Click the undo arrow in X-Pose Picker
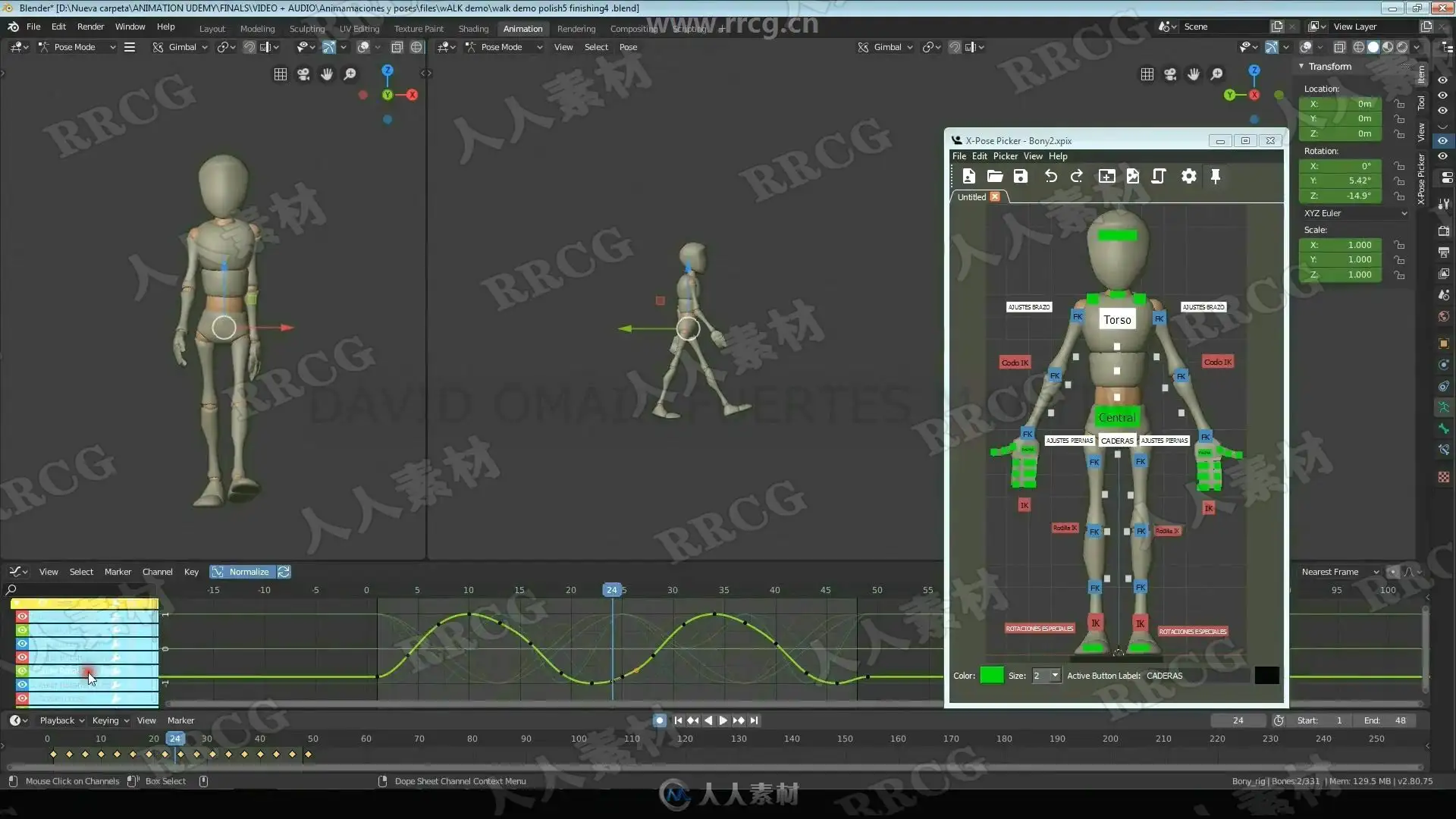Image resolution: width=1456 pixels, height=819 pixels. click(1050, 176)
